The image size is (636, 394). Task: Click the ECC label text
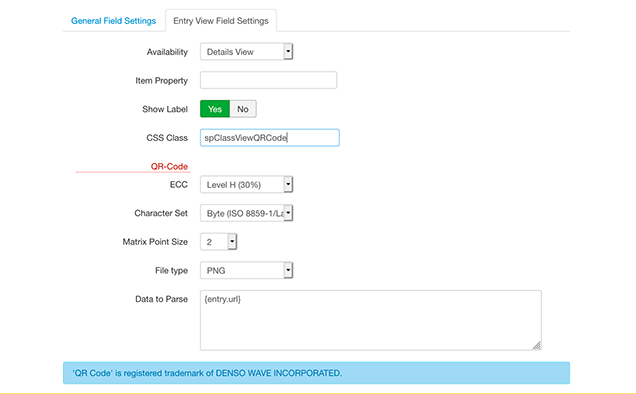(178, 185)
